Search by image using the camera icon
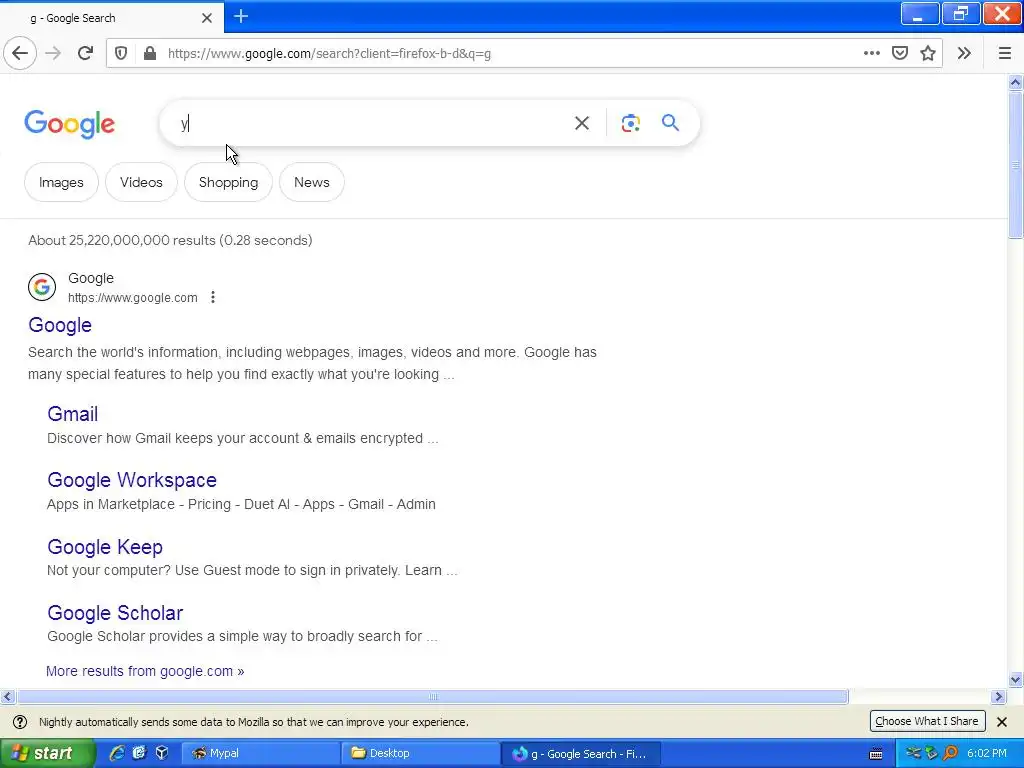 click(630, 123)
